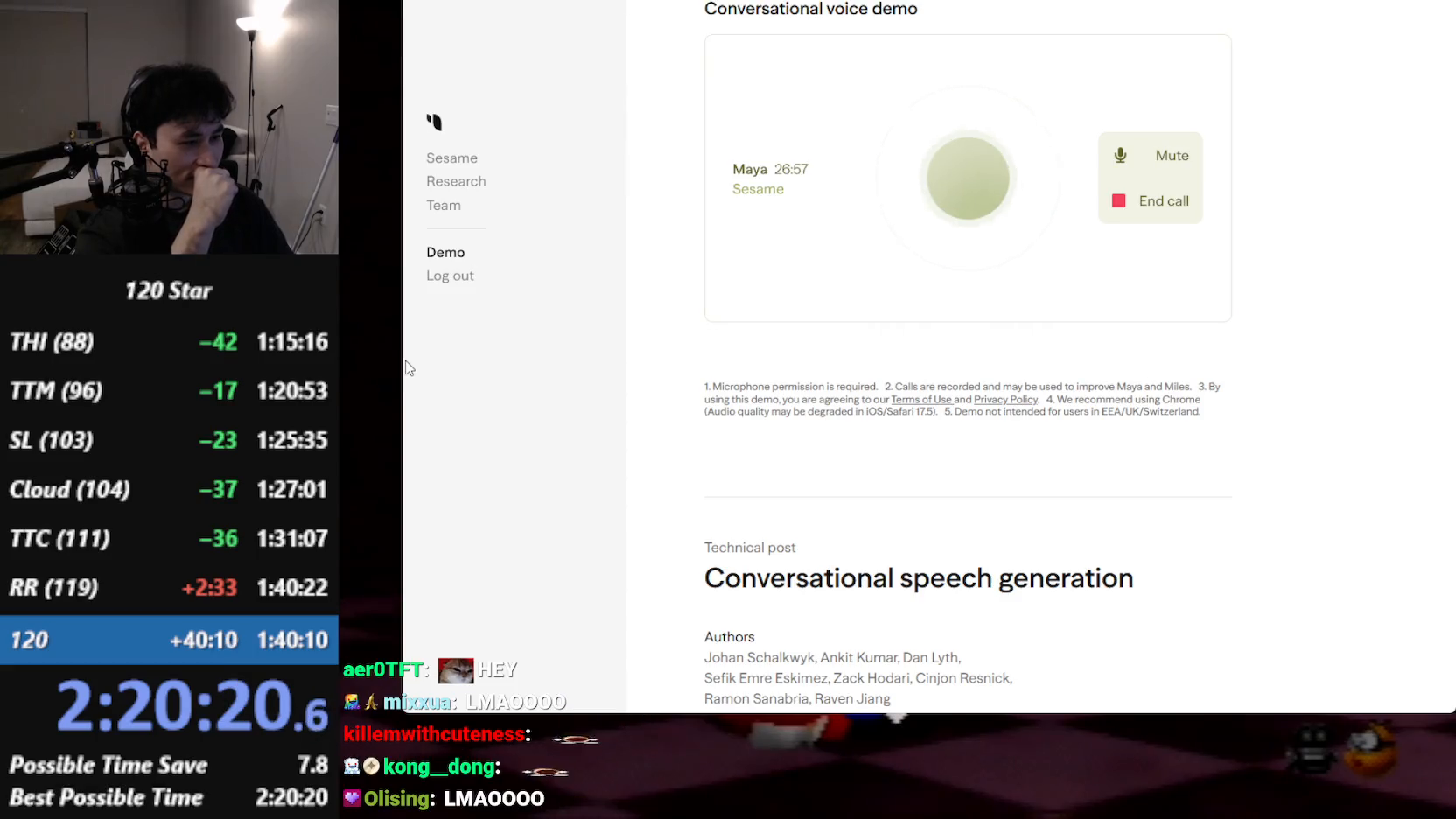Log out from the sidebar
Screen dimensions: 1456x819
[450, 276]
